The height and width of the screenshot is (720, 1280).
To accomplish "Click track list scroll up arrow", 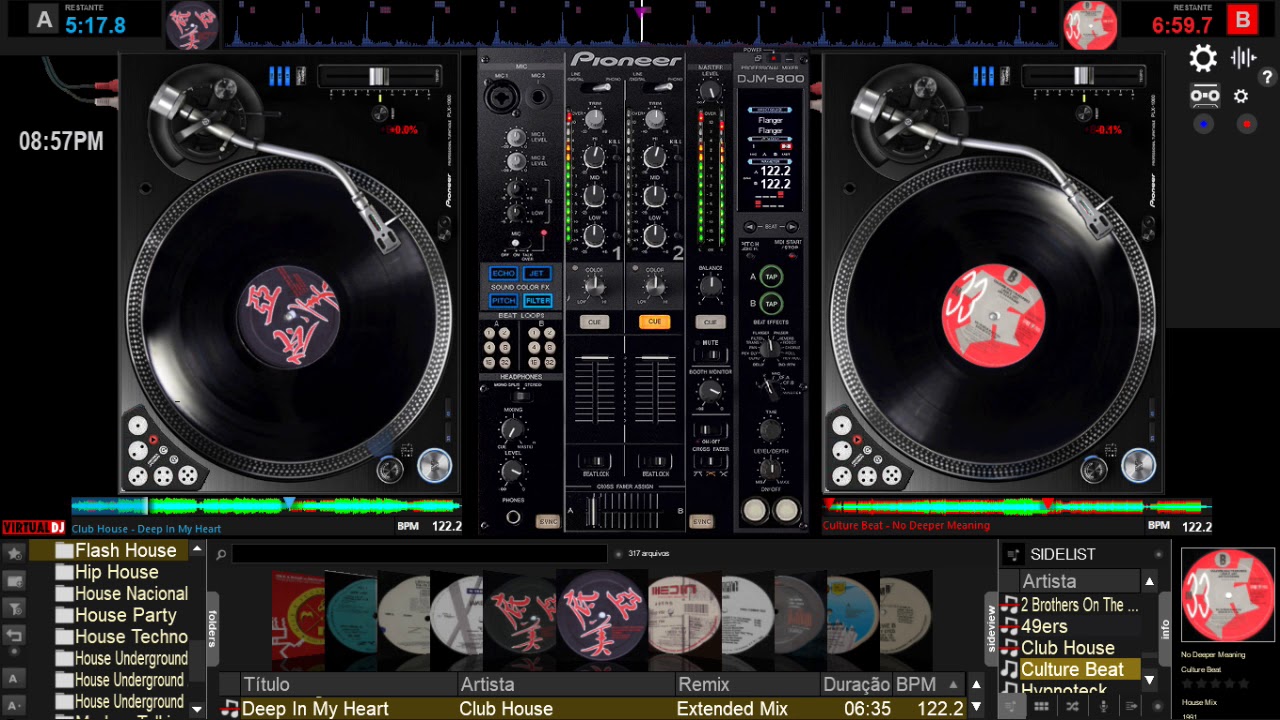I will (977, 684).
